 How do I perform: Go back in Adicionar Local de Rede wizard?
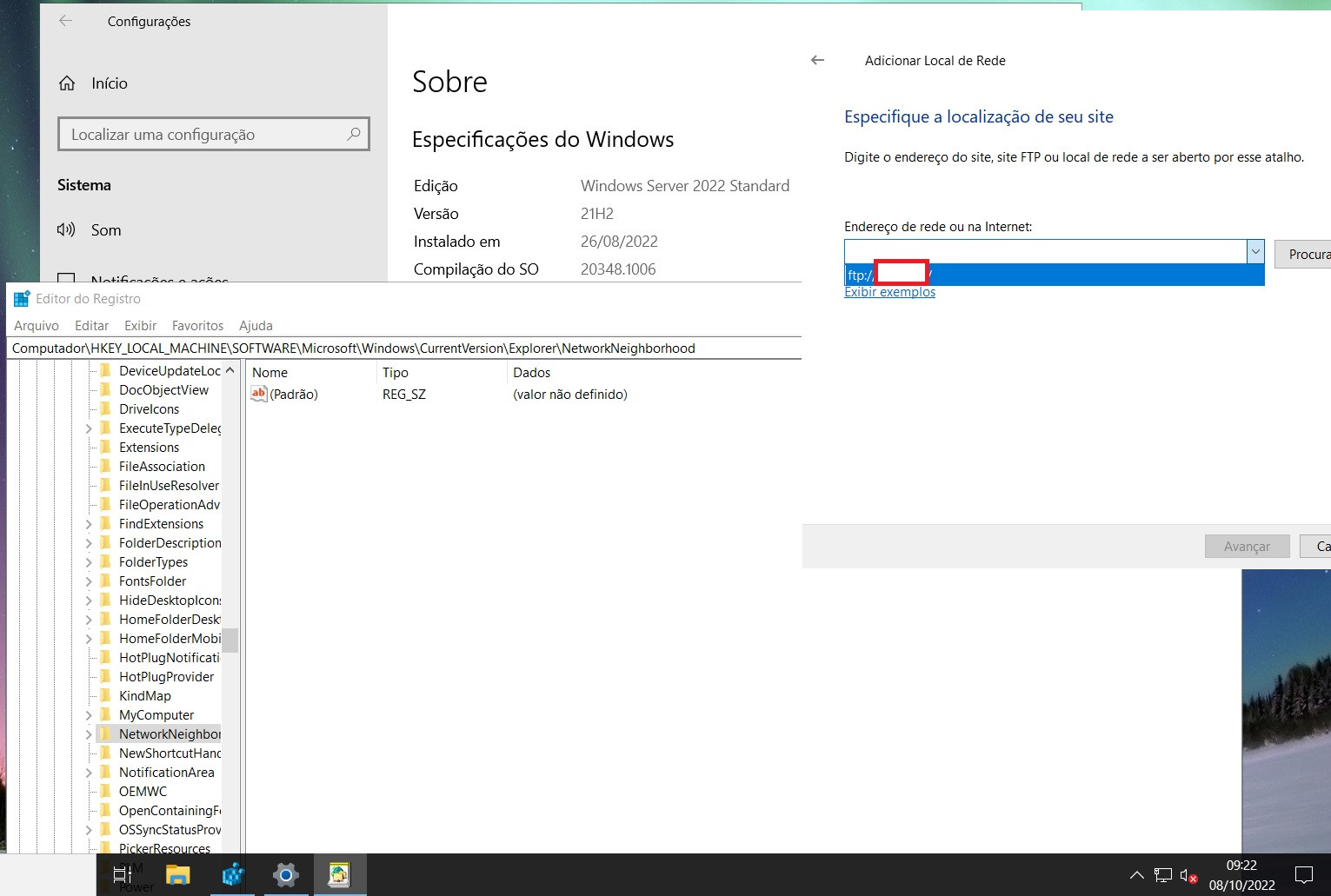(x=817, y=60)
